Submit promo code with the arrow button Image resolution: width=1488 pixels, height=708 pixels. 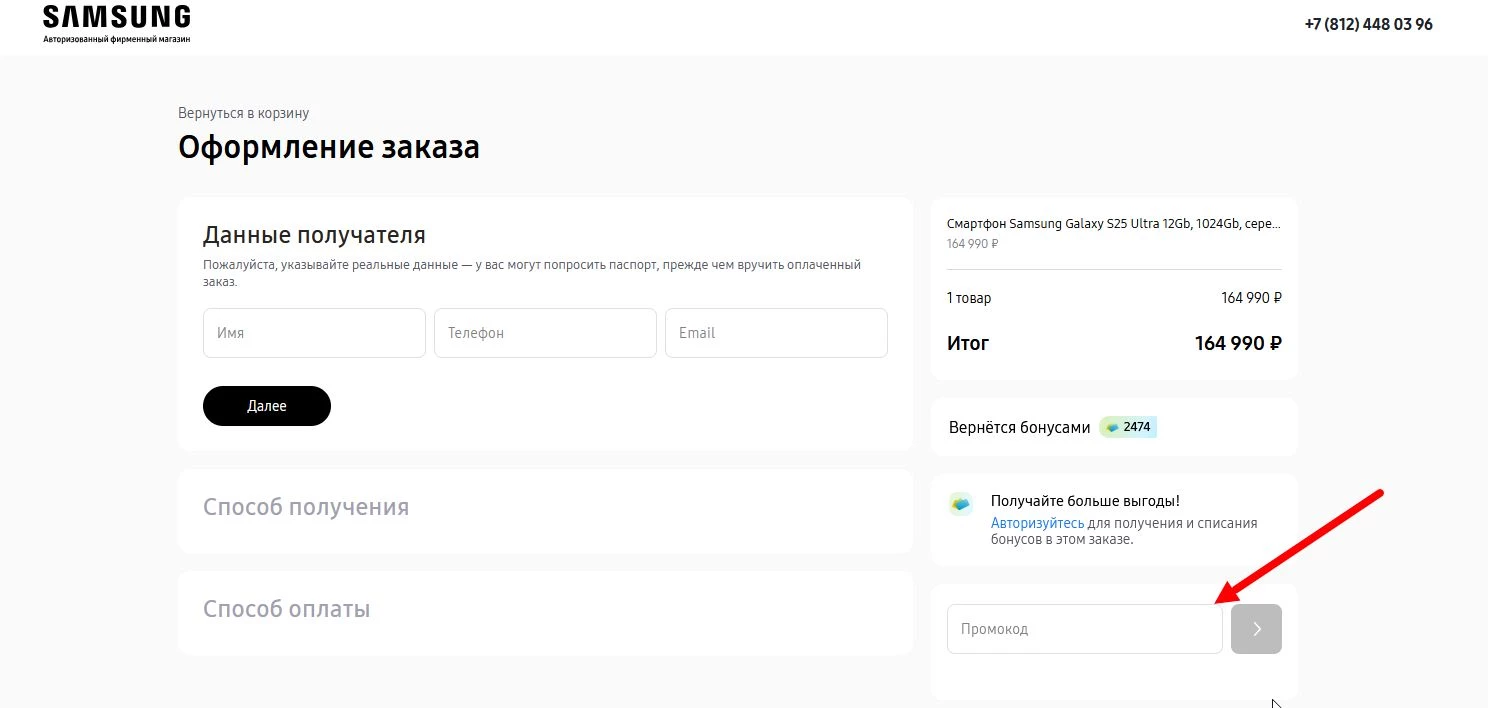pos(1256,629)
